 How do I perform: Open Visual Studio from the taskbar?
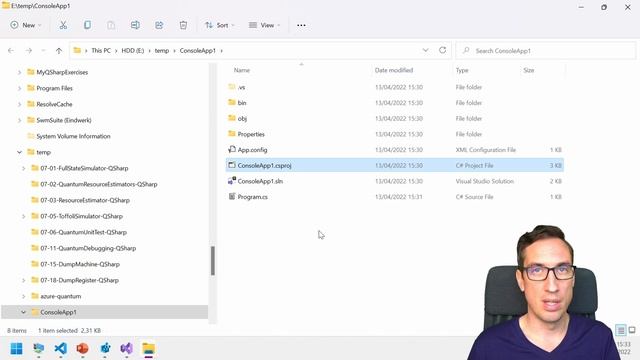point(127,349)
